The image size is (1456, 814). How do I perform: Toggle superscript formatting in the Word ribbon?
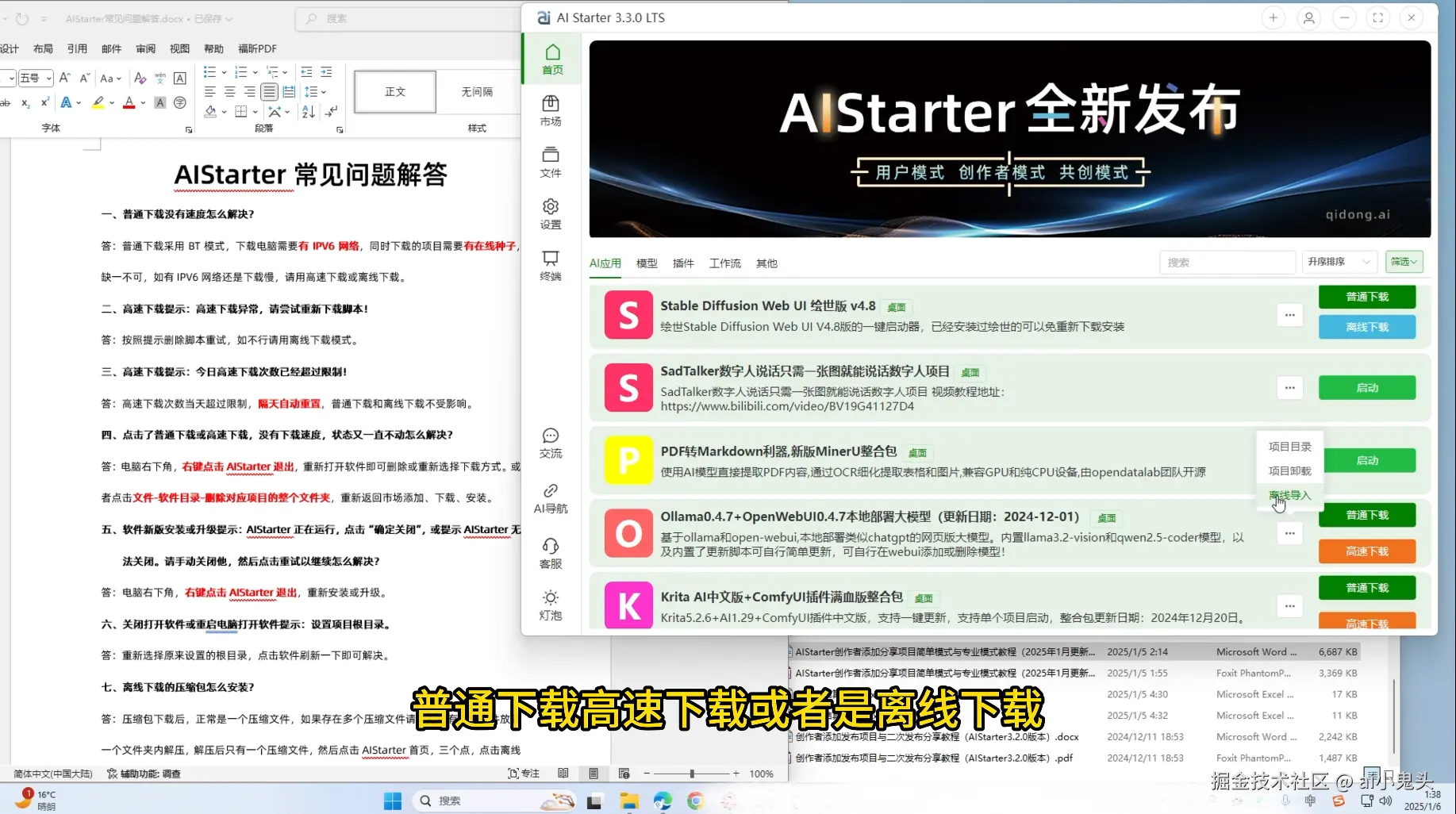(x=45, y=102)
